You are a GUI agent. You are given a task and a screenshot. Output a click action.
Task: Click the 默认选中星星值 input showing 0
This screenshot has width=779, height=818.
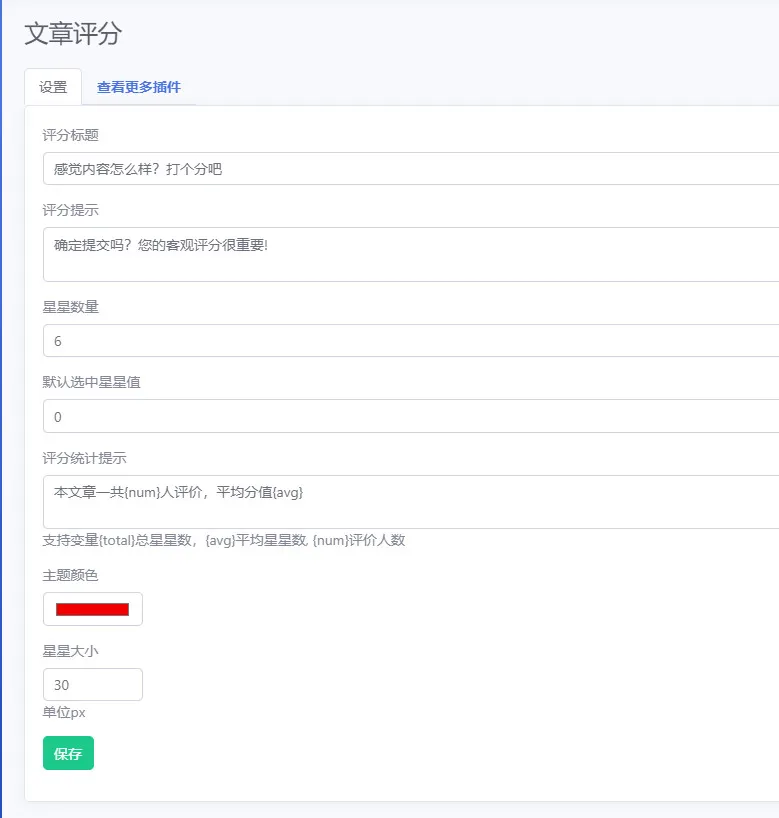(411, 416)
